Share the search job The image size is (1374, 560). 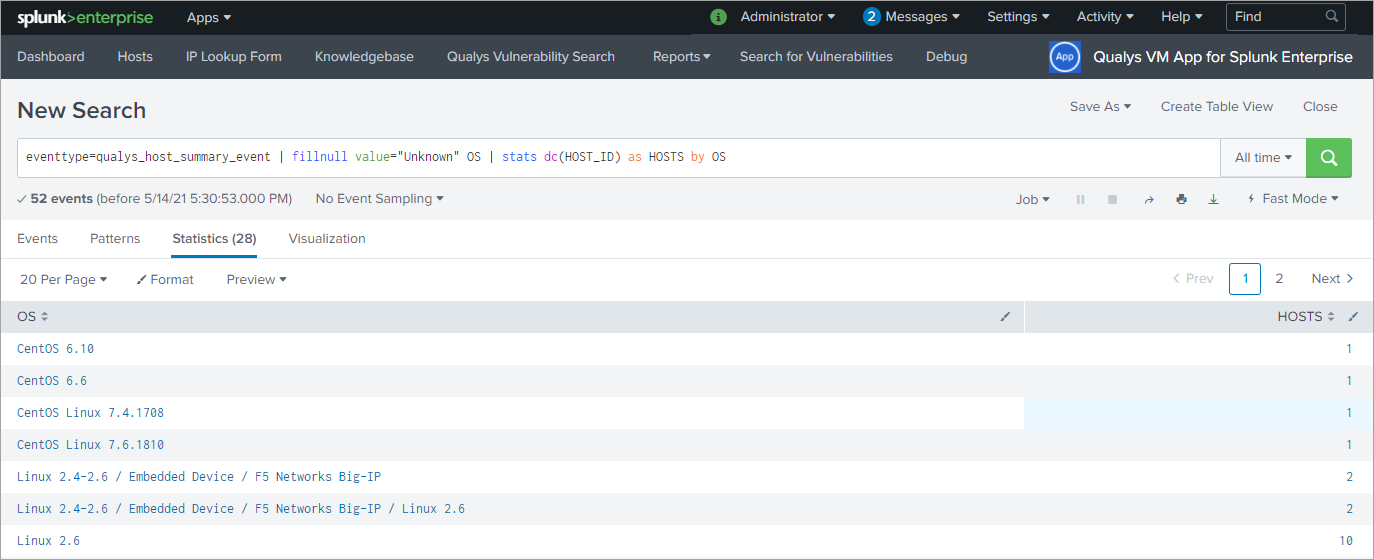(1149, 199)
